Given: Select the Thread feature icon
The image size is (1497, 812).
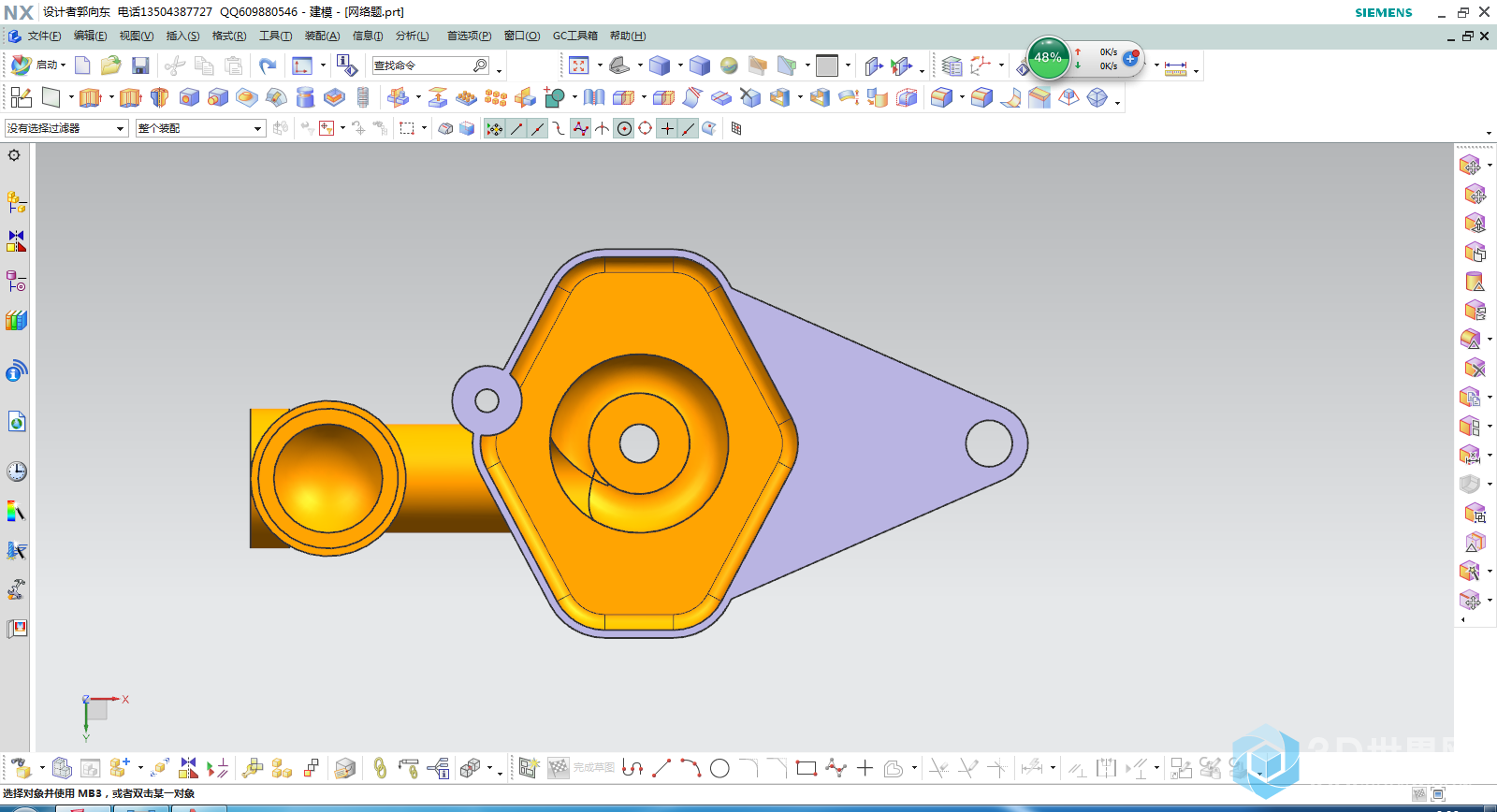Looking at the screenshot, I should pos(363,97).
